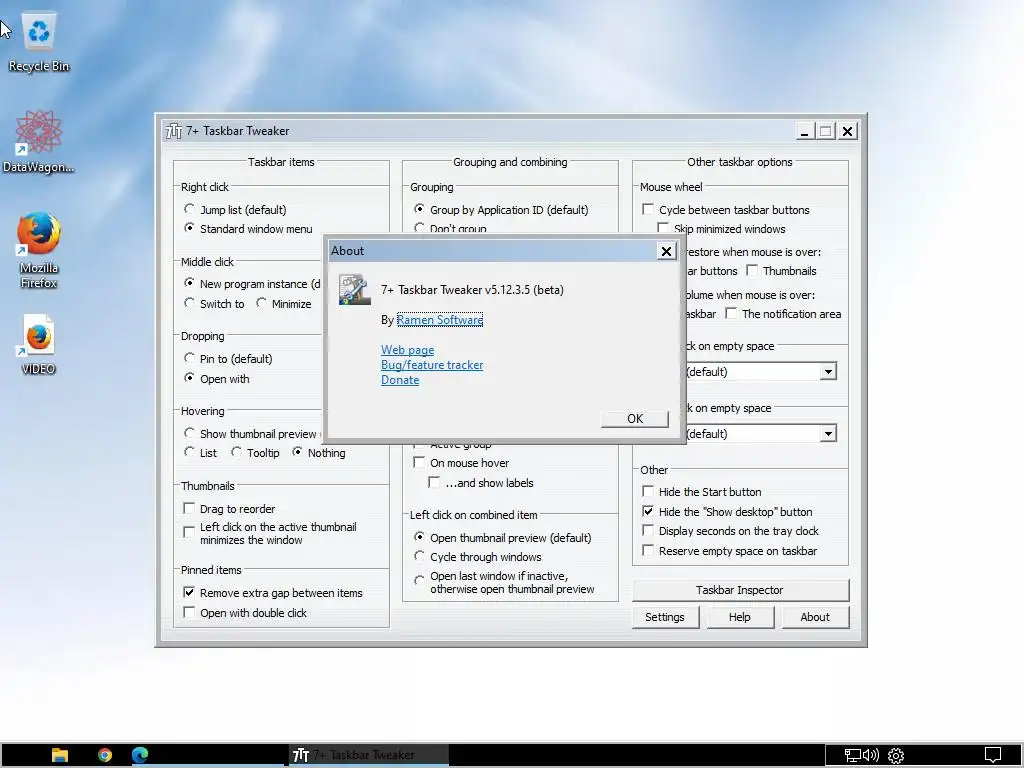This screenshot has width=1024, height=768.
Task: Select Open last window if inactive option
Action: point(419,581)
